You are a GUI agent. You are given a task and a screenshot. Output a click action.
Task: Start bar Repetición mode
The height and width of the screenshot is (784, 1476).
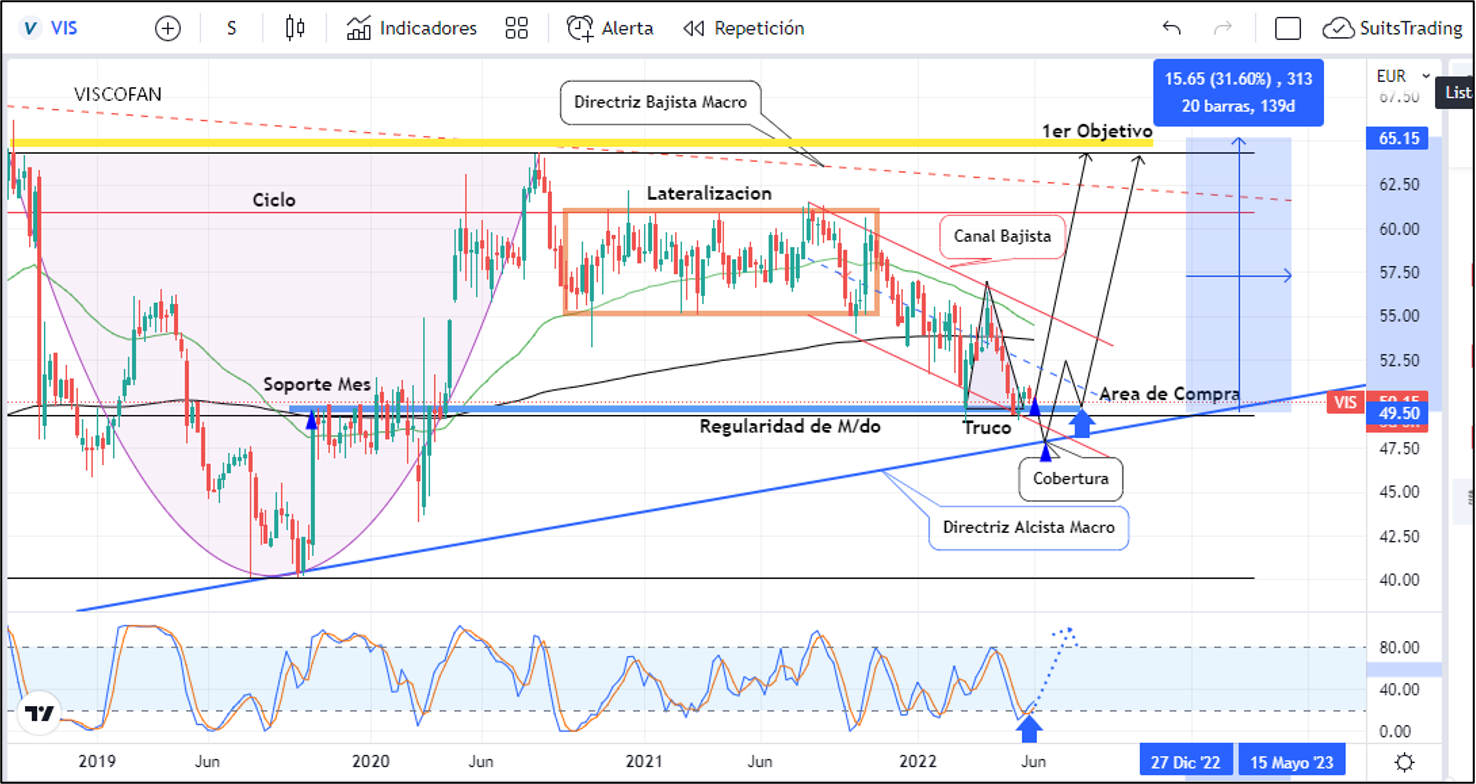(x=743, y=28)
